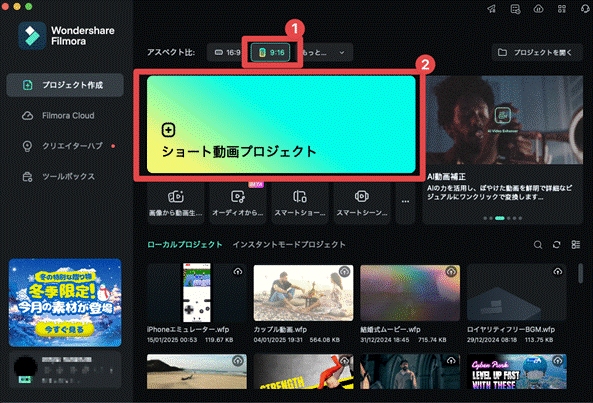
Task: Open the カップル動画.wfp project thumbnail
Action: point(303,293)
